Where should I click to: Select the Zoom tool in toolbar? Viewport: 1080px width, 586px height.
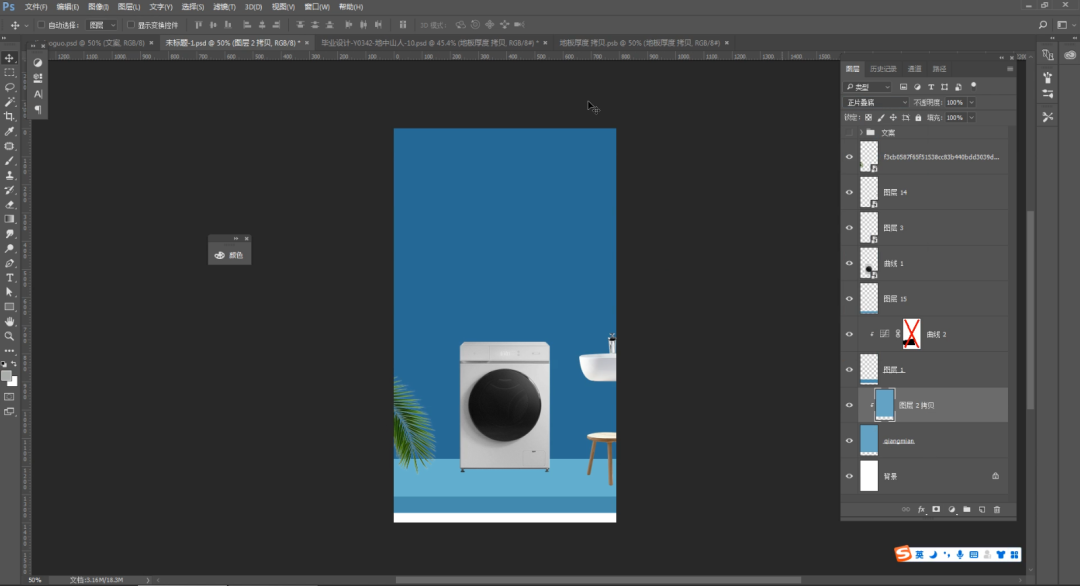(10, 336)
